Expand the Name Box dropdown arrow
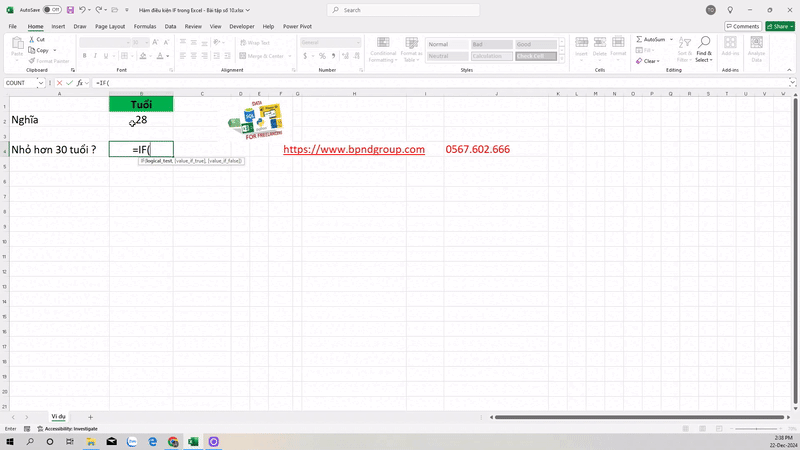The image size is (800, 450). [40, 83]
